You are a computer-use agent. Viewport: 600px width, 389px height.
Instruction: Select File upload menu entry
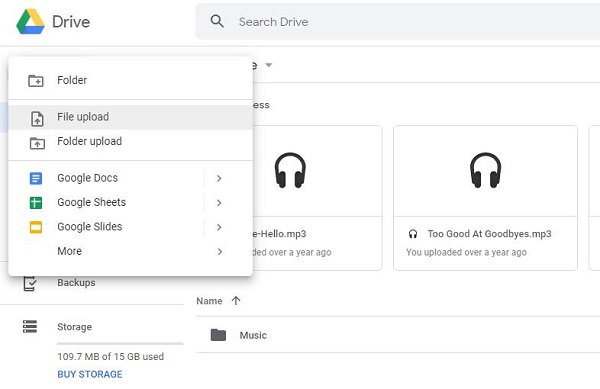[x=130, y=117]
